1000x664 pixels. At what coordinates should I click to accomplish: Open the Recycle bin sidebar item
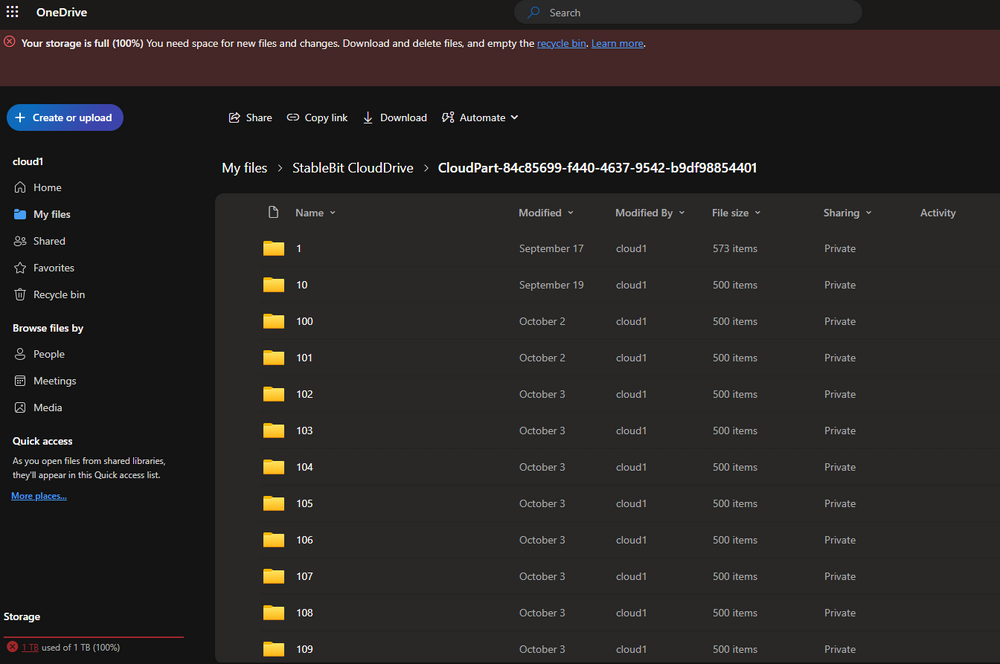pos(56,294)
